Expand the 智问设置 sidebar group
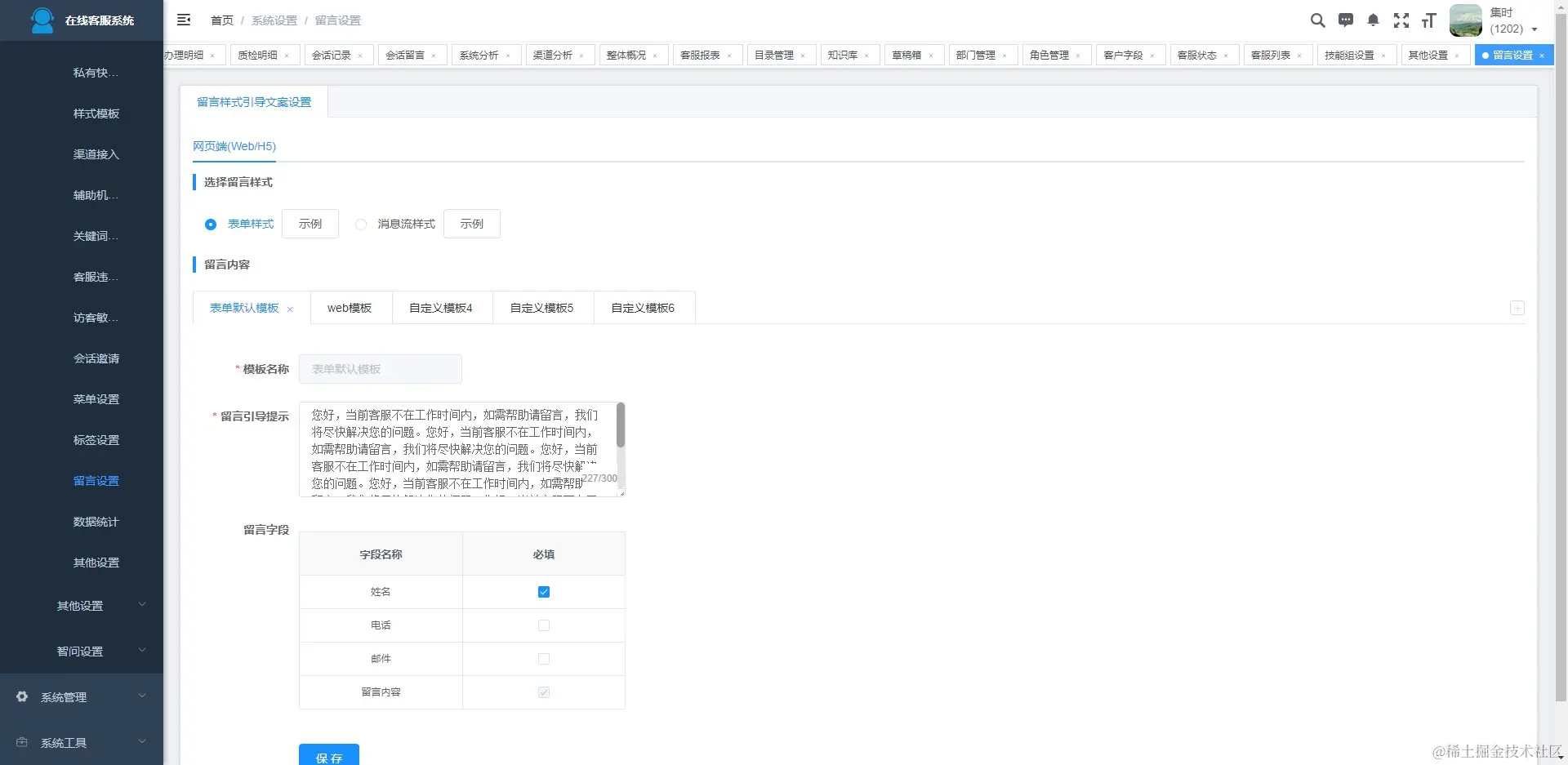Screen dimensions: 1568x765 (142, 651)
